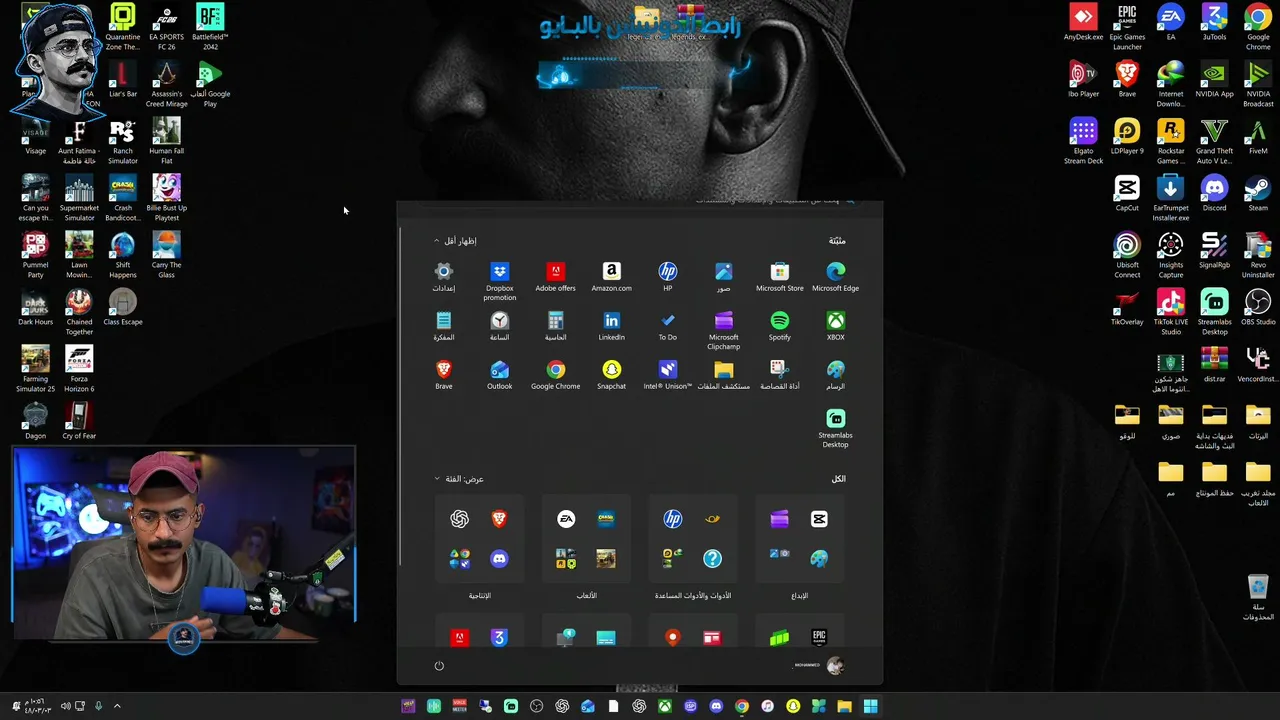1280x720 pixels.
Task: Select the Steam desktop shortcut
Action: (x=1258, y=194)
